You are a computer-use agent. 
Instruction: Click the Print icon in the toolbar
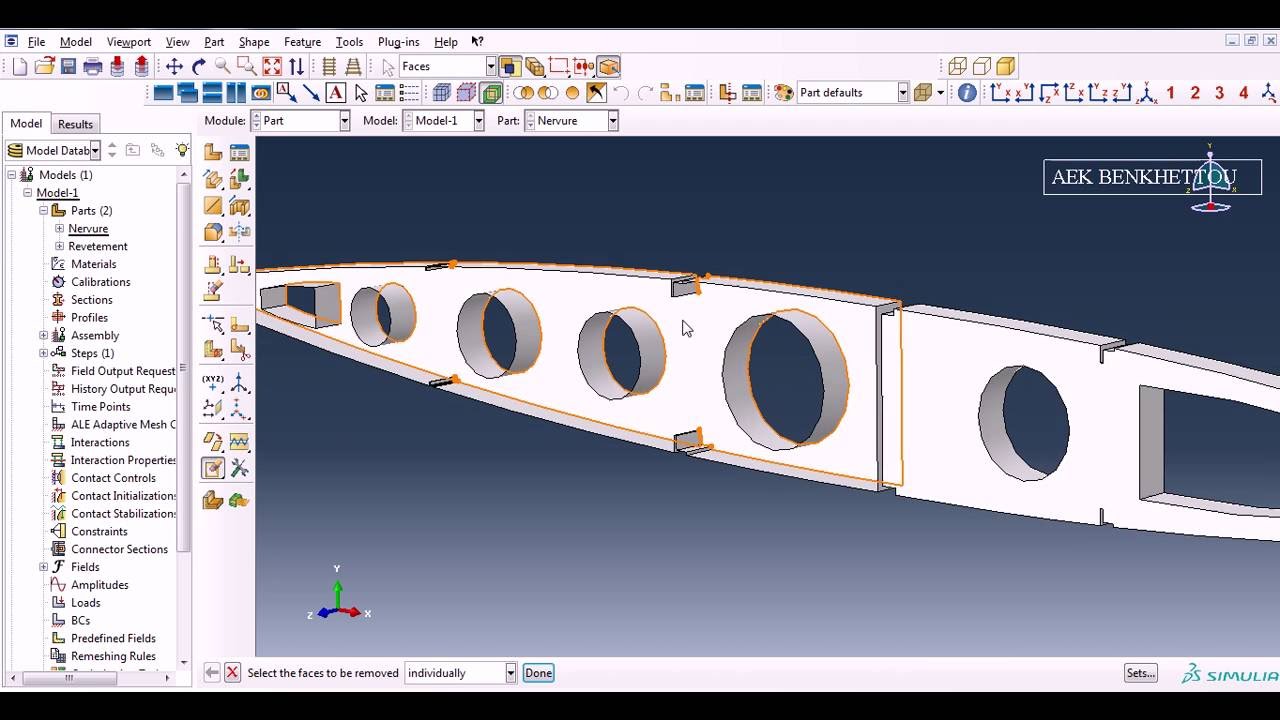tap(93, 66)
